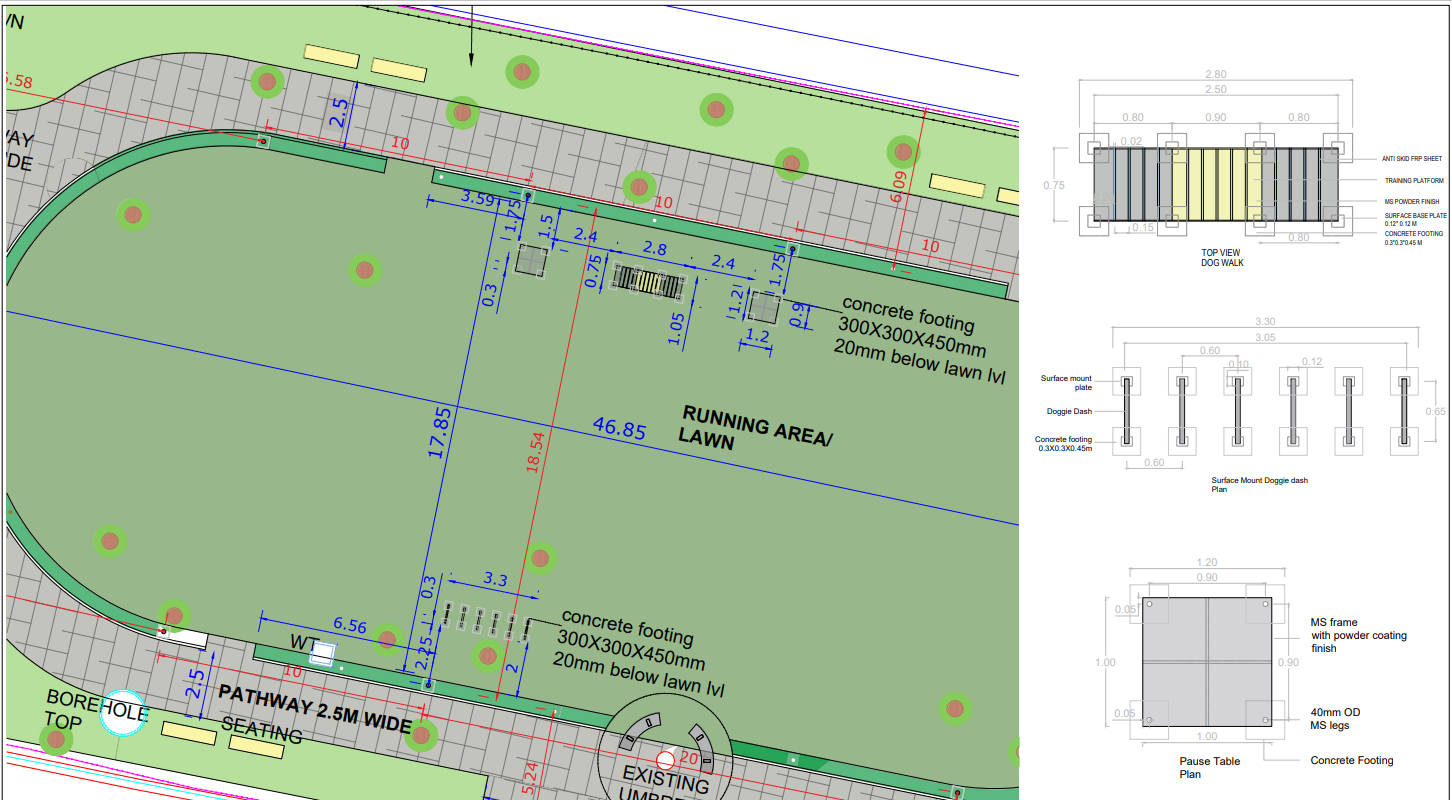Click the Surface Mount Doggie dash Plan caption

point(1259,485)
